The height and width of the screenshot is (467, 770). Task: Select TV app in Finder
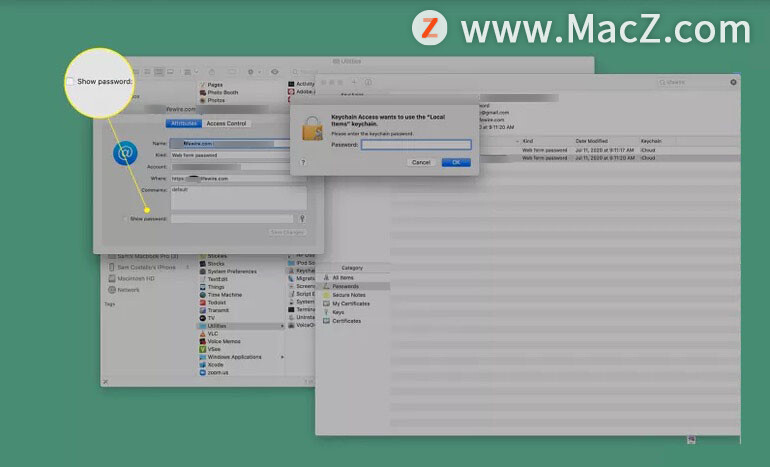[x=211, y=318]
